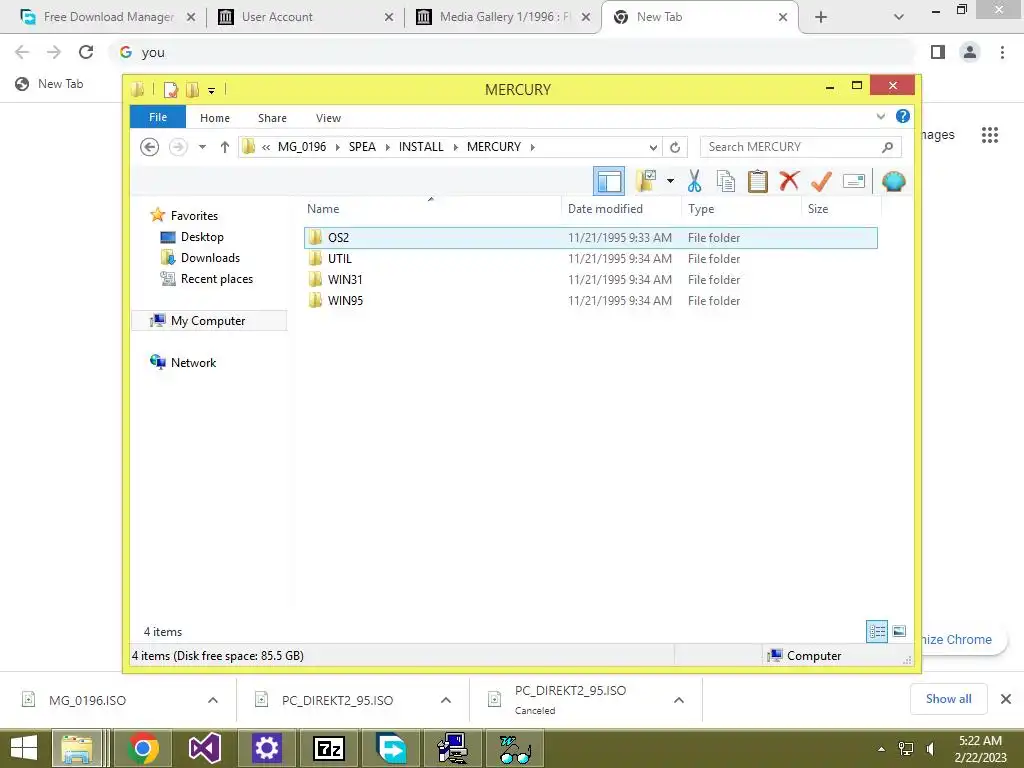The image size is (1024, 768).
Task: Select Favorites in navigation pane
Action: (x=194, y=216)
